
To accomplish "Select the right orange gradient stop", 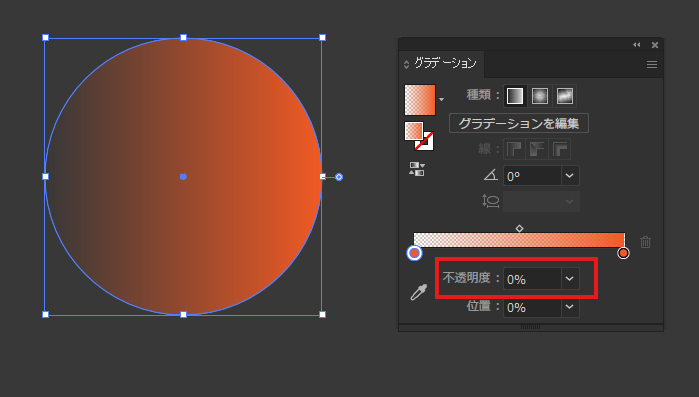I will 623,253.
